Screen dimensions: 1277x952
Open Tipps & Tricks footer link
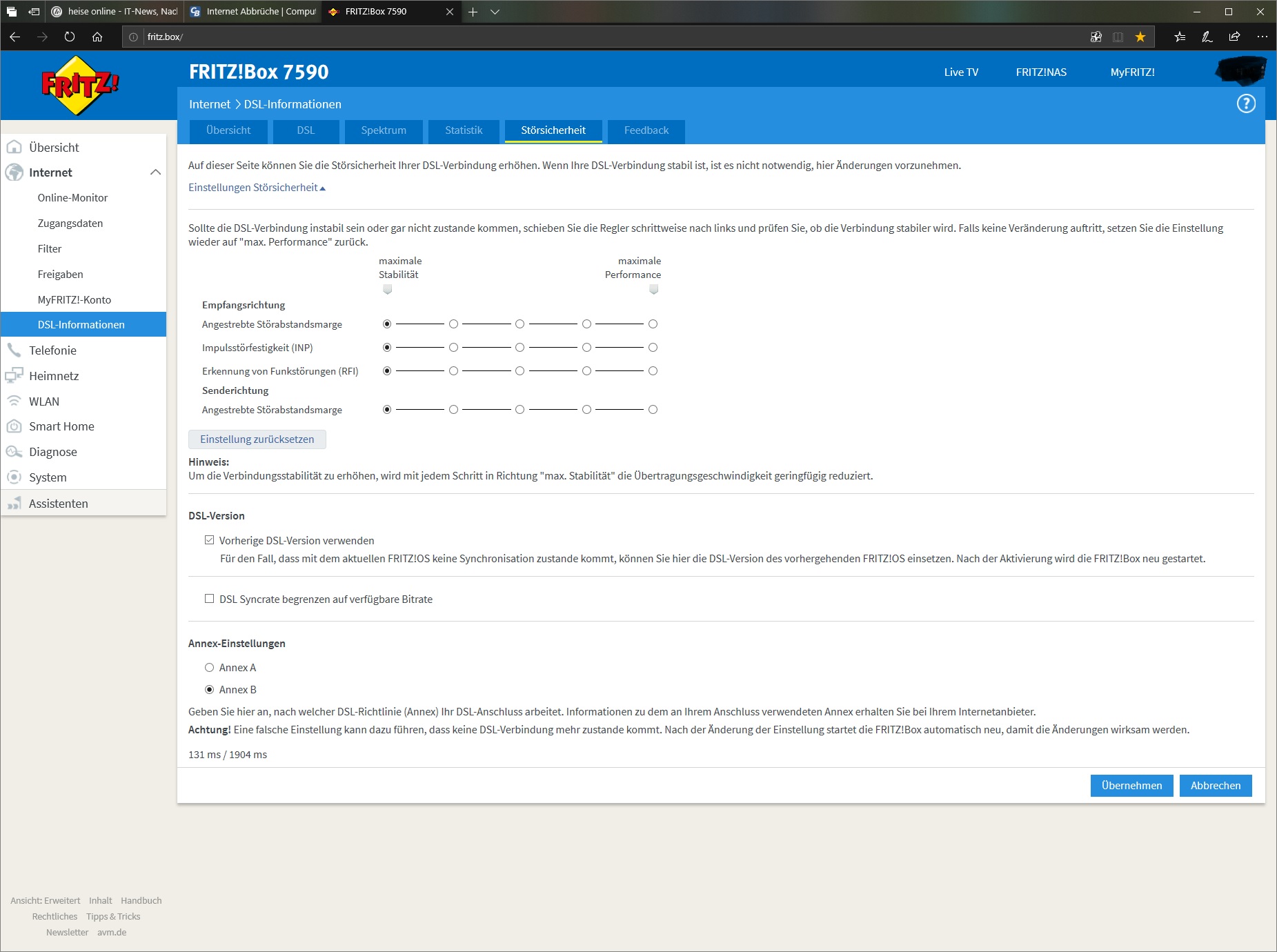click(x=113, y=916)
